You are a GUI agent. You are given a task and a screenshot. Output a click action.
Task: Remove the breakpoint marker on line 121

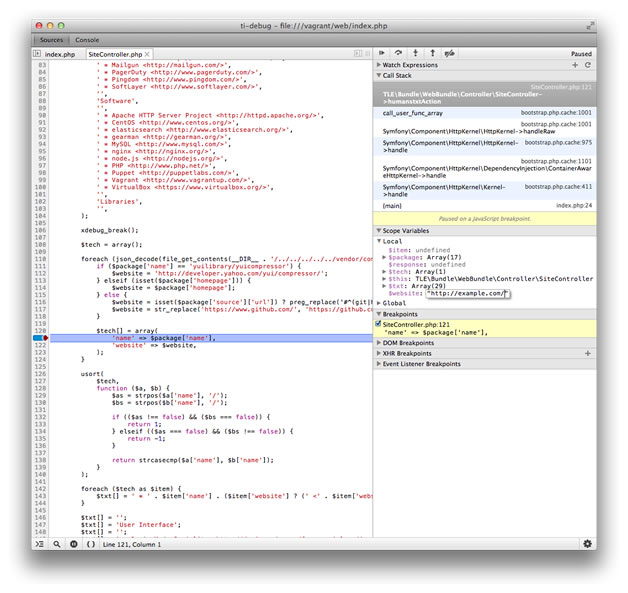[40, 339]
